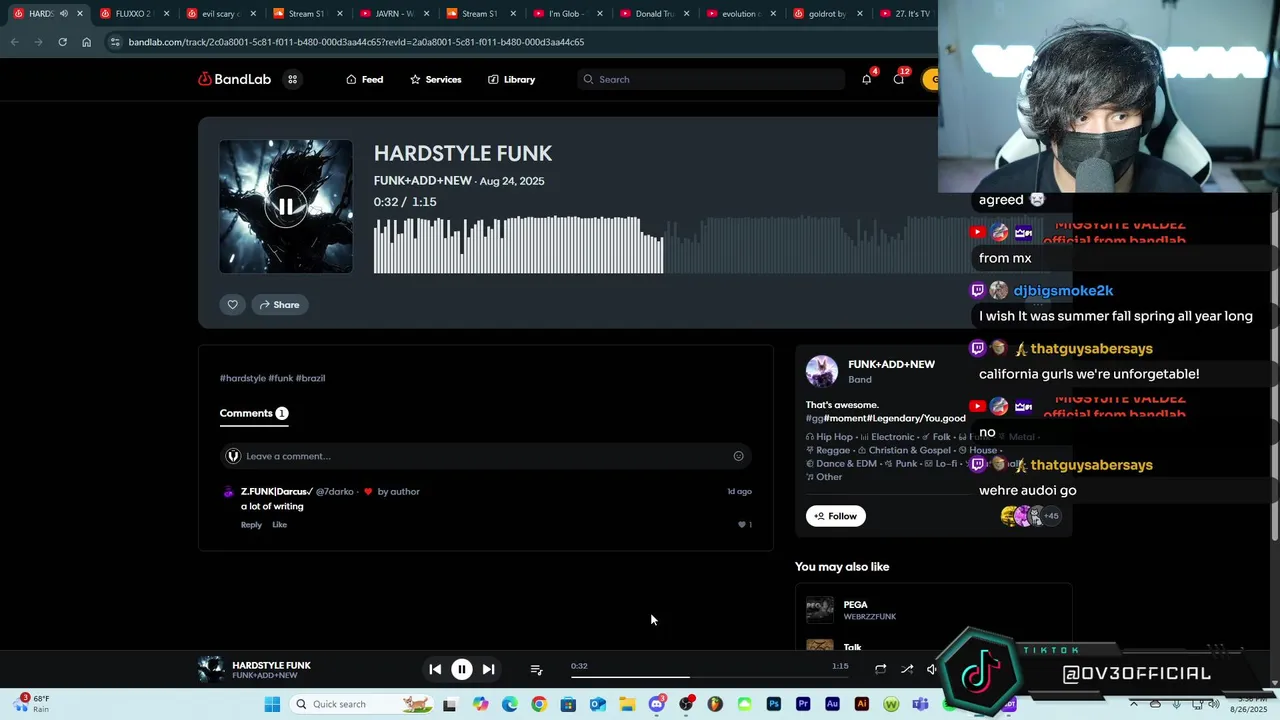Viewport: 1280px width, 720px height.
Task: Open File Explorer from the taskbar
Action: coord(627,704)
